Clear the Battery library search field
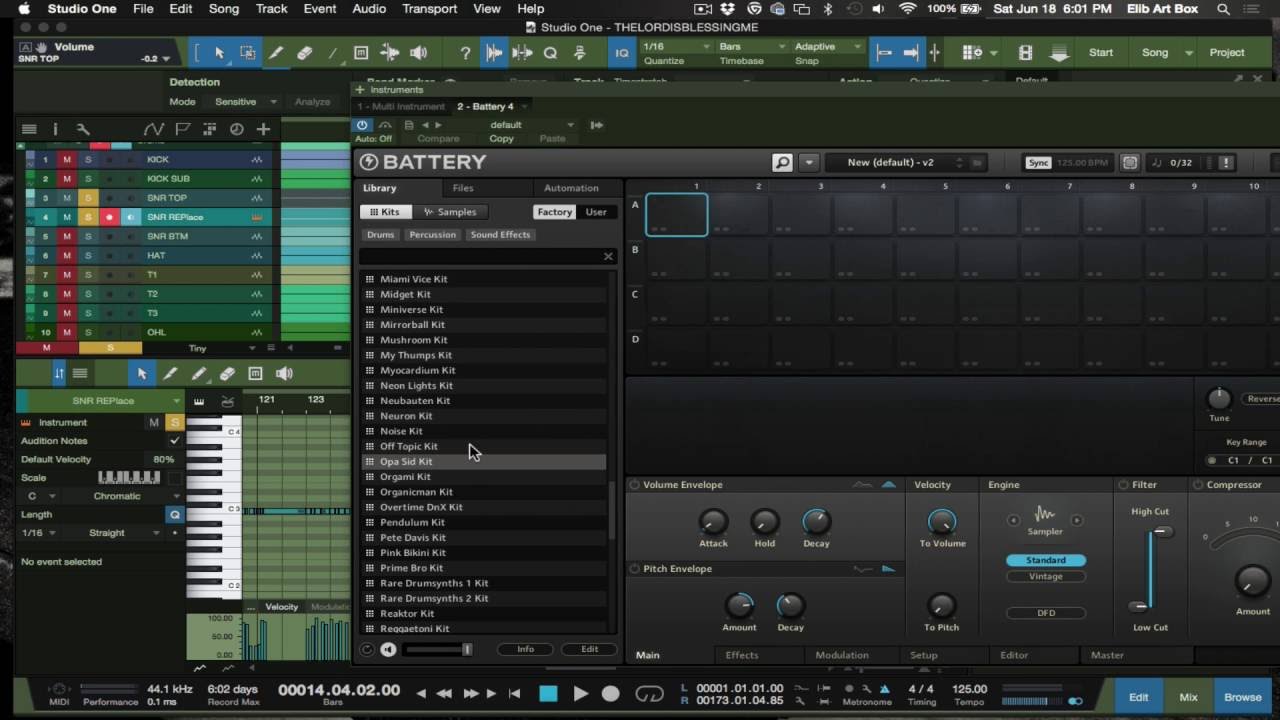Image resolution: width=1280 pixels, height=720 pixels. pyautogui.click(x=608, y=257)
